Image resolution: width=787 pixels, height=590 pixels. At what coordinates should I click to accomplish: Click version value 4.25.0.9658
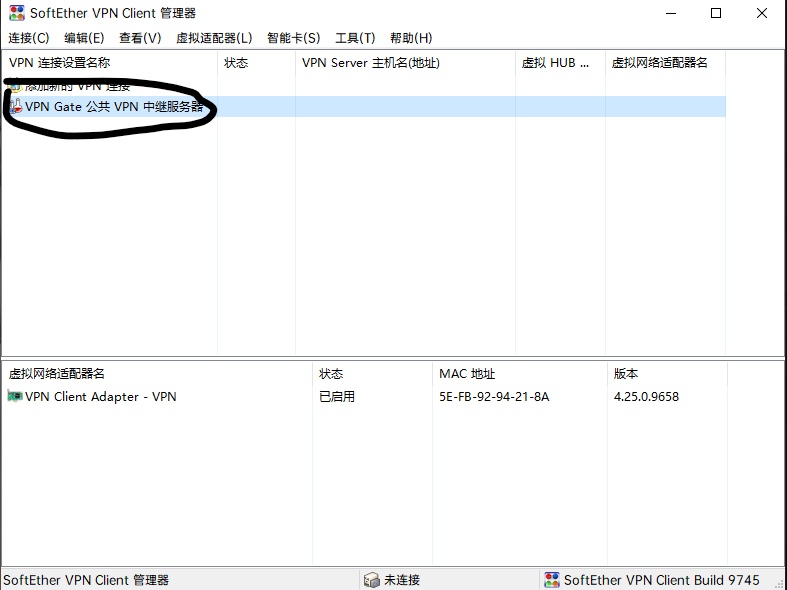(646, 396)
